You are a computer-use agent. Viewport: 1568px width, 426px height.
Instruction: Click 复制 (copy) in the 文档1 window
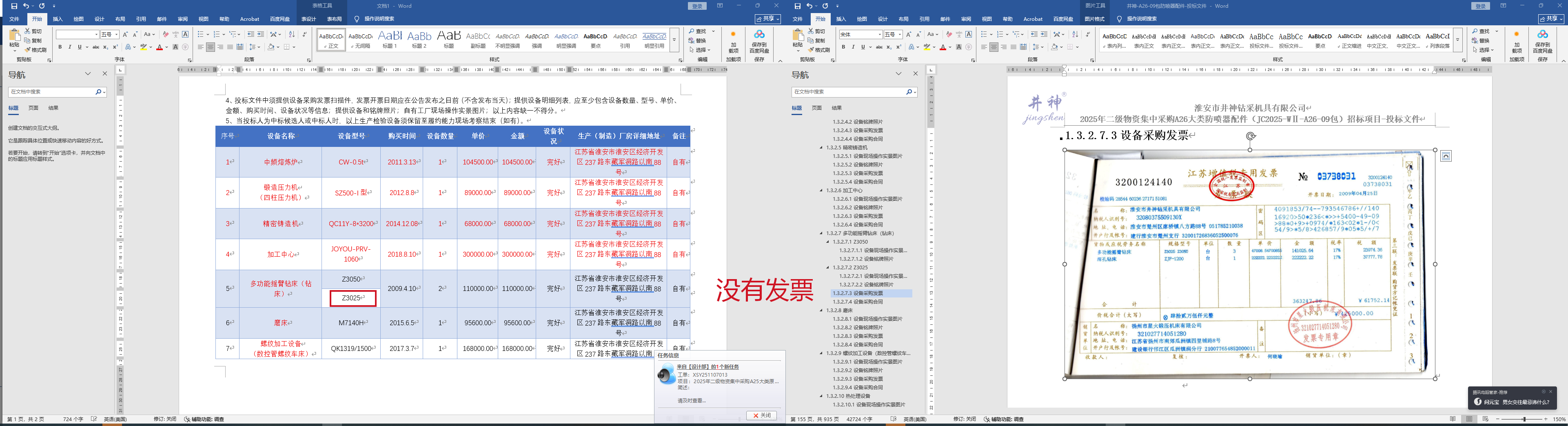pos(33,41)
